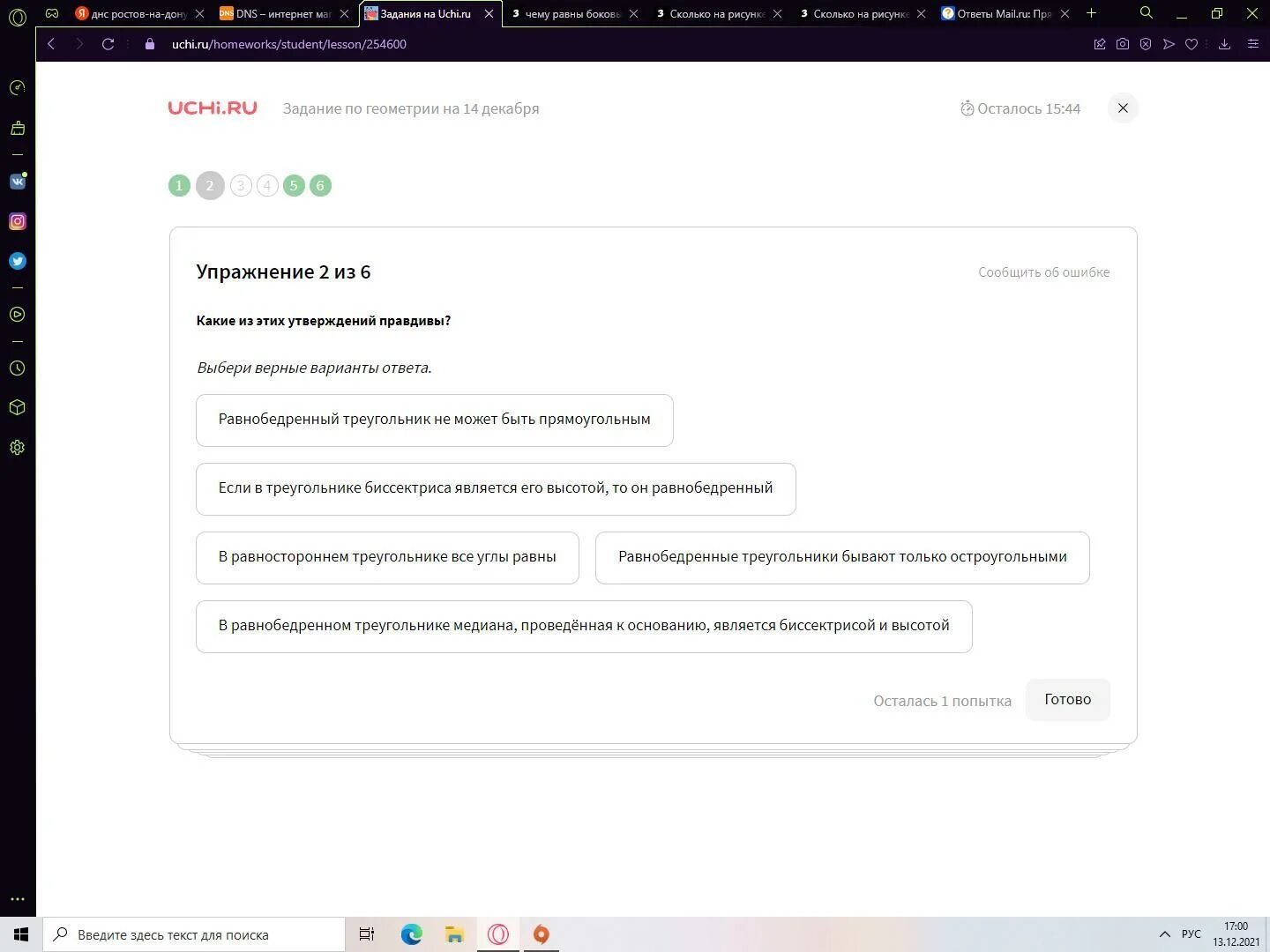Add page to bookmarks heart icon
The width and height of the screenshot is (1270, 952).
click(x=1192, y=44)
